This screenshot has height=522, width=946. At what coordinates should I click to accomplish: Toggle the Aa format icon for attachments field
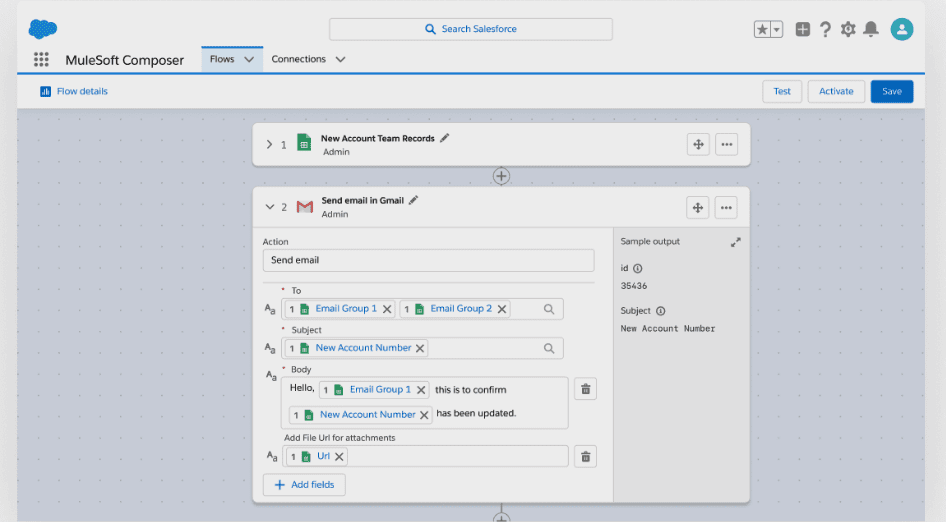272,457
